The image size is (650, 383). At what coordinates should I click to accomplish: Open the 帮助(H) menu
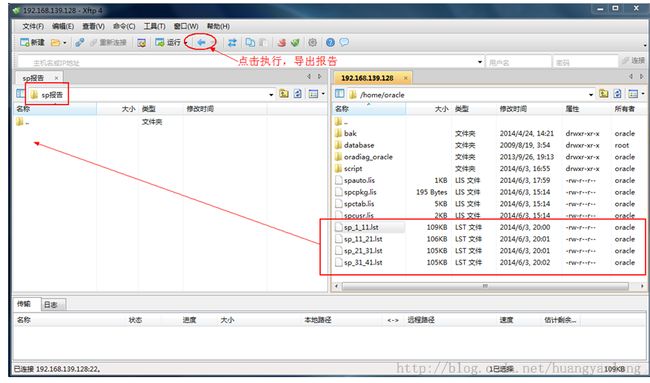218,26
